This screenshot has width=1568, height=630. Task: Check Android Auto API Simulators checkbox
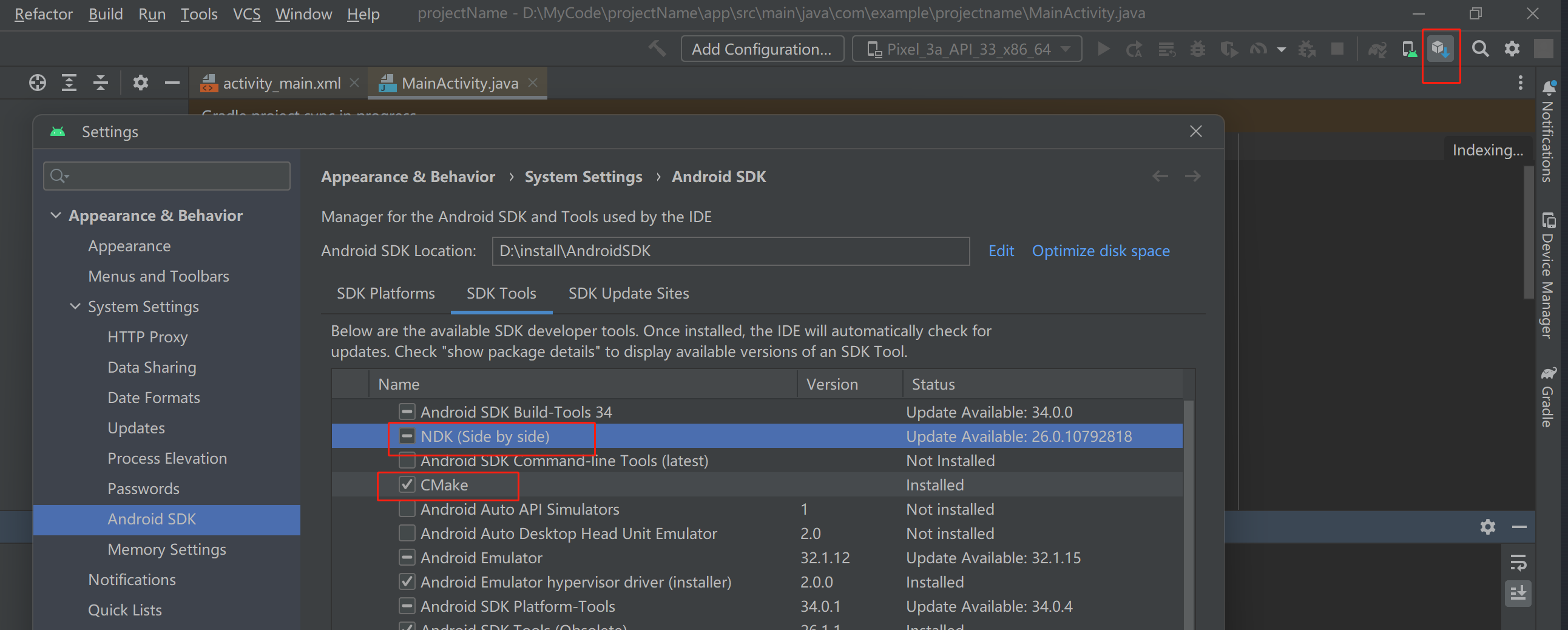[x=407, y=509]
